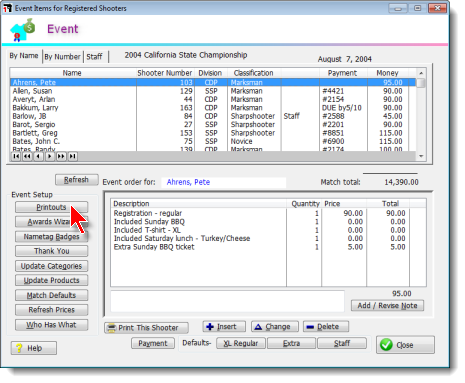Image resolution: width=465 pixels, height=383 pixels.
Task: Step to previous record arrow
Action: tap(39, 156)
